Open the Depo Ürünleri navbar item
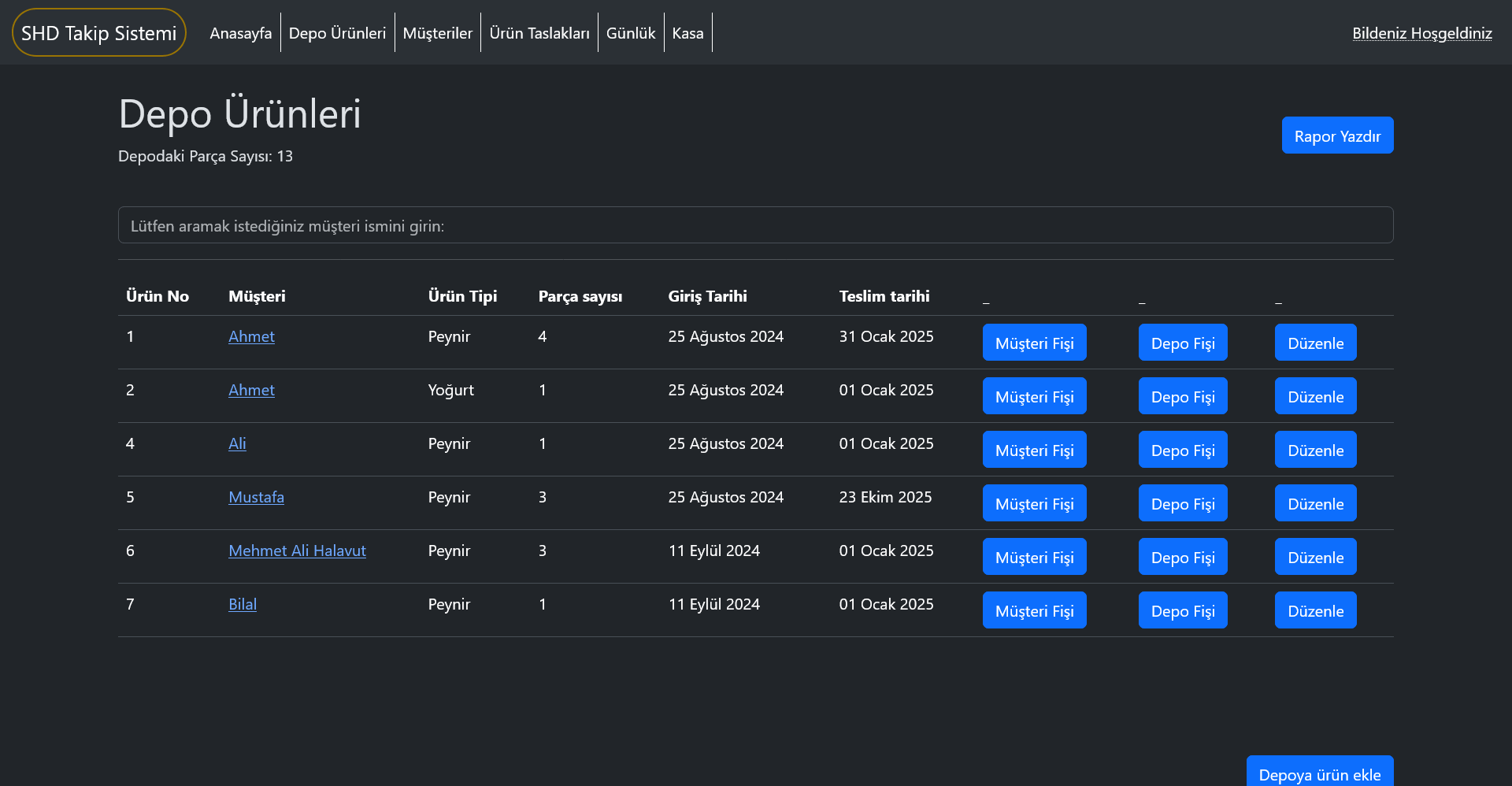Screen dimensions: 1512x786 (x=337, y=33)
